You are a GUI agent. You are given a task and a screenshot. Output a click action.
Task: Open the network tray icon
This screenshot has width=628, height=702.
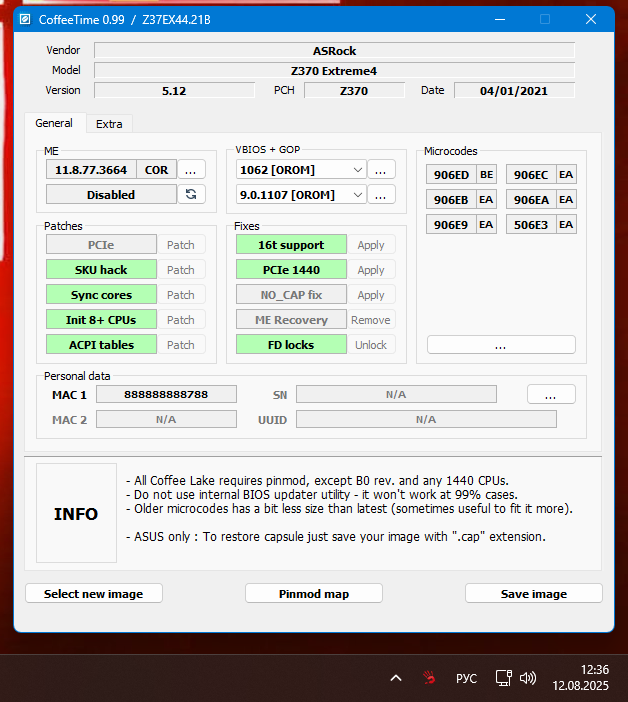tap(504, 678)
